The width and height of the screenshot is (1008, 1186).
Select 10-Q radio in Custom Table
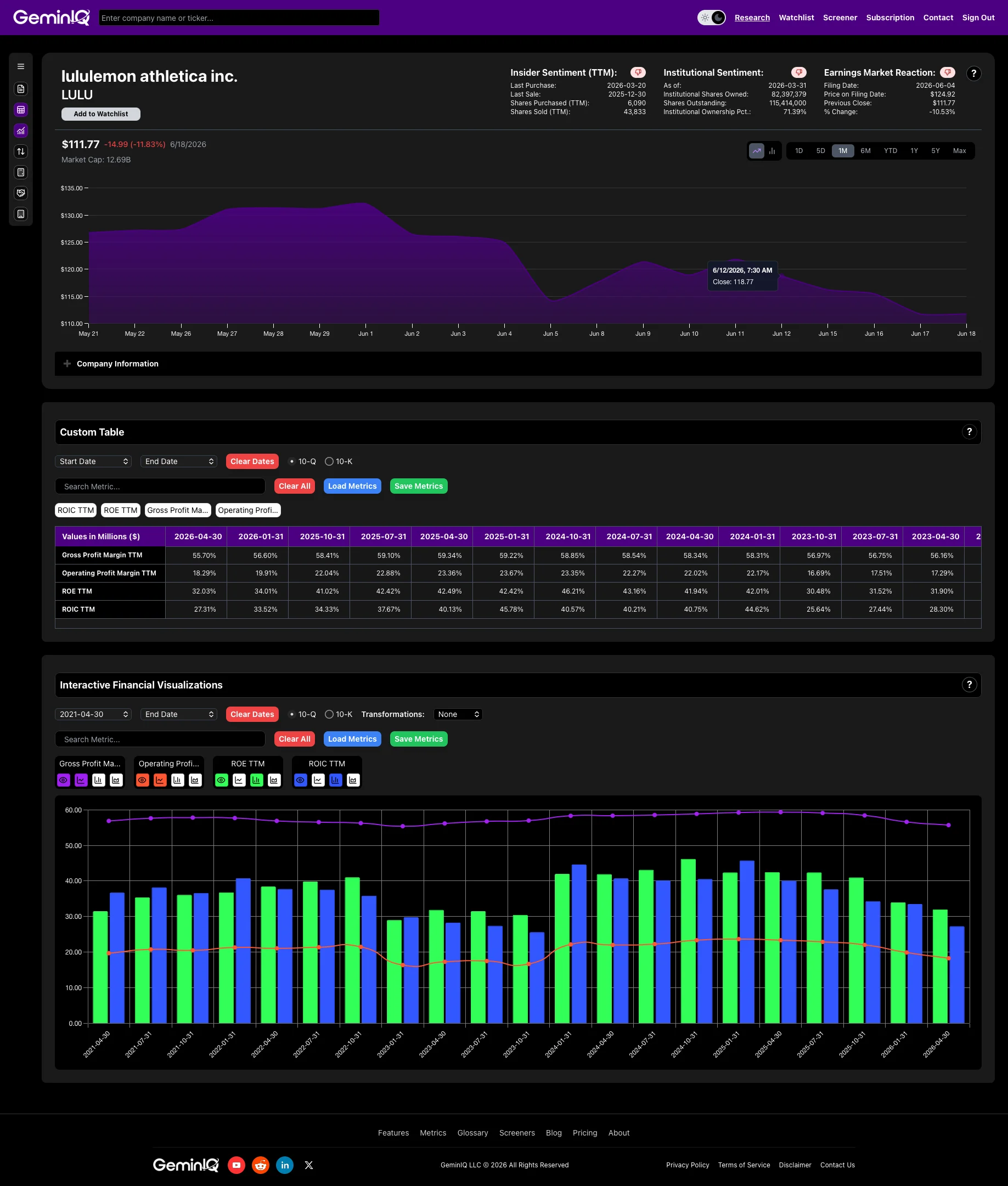click(x=292, y=461)
